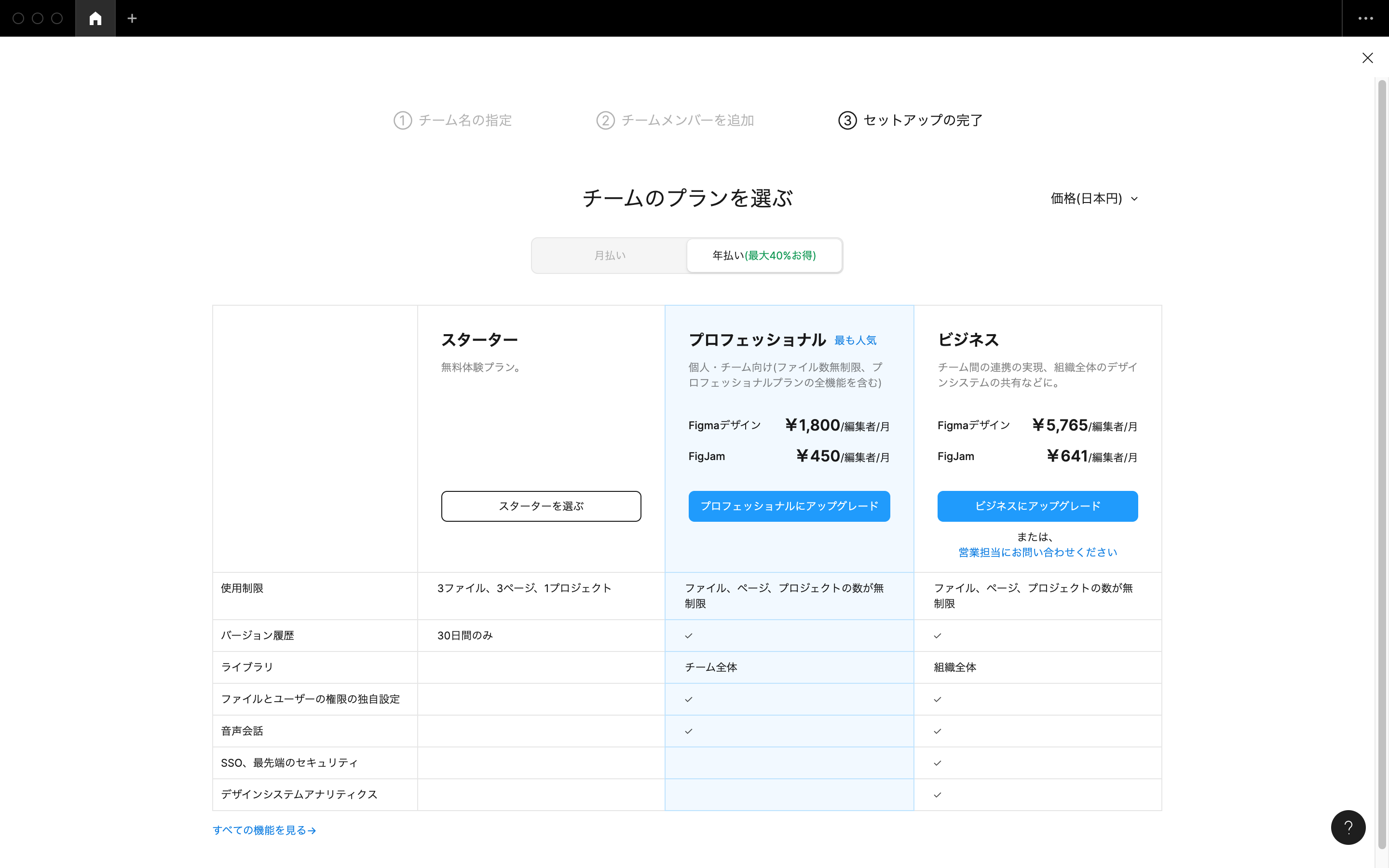Click the ¥450 FigJam price
The width and height of the screenshot is (1389, 868).
click(843, 456)
